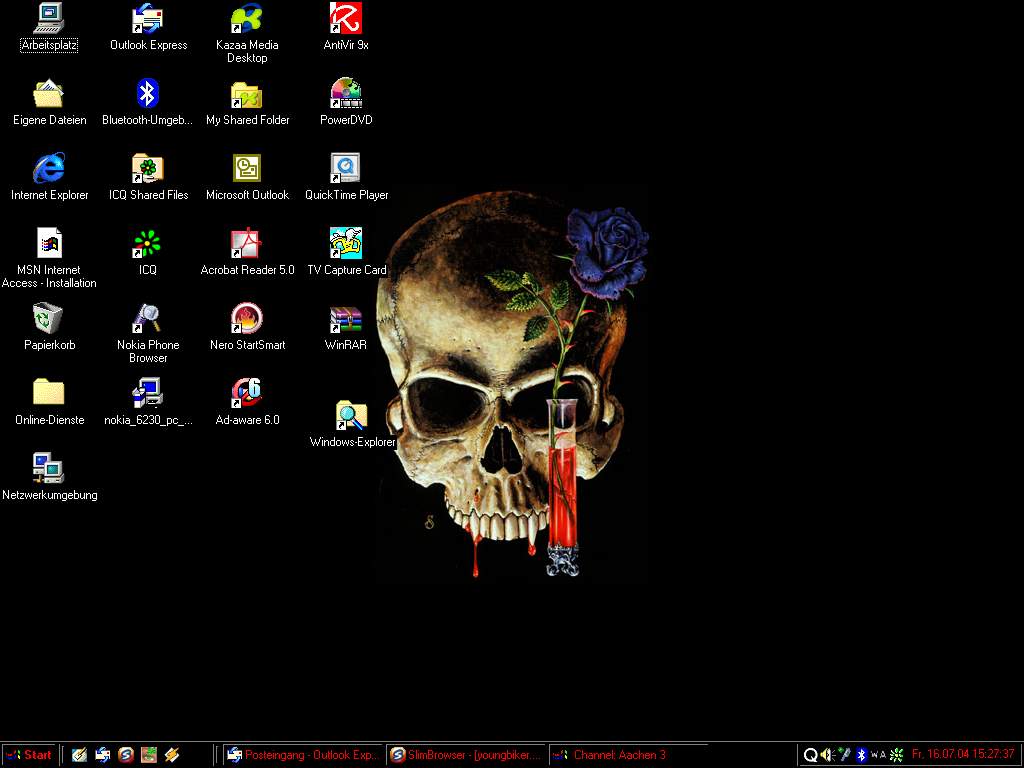1024x768 pixels.
Task: Click the Bluetooth system tray icon
Action: pyautogui.click(x=861, y=756)
